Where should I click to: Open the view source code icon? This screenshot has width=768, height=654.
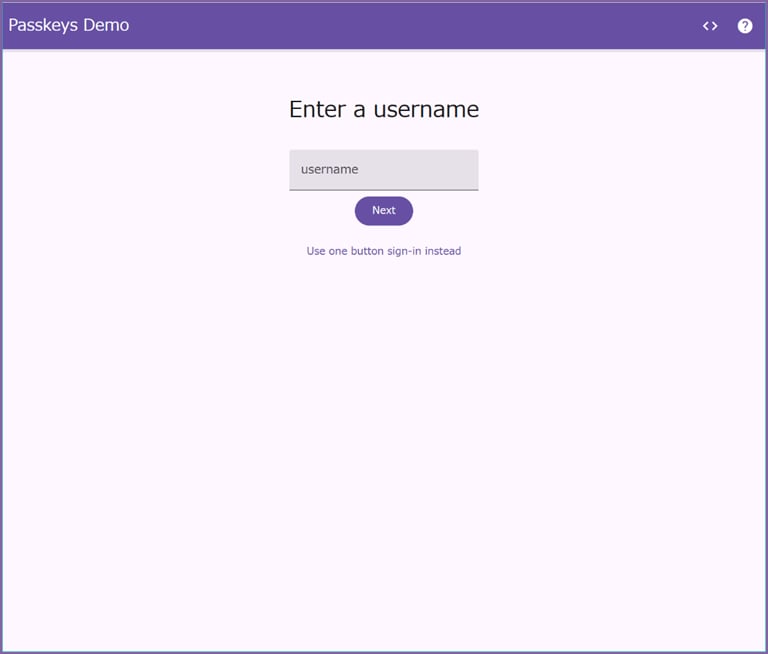pyautogui.click(x=710, y=26)
